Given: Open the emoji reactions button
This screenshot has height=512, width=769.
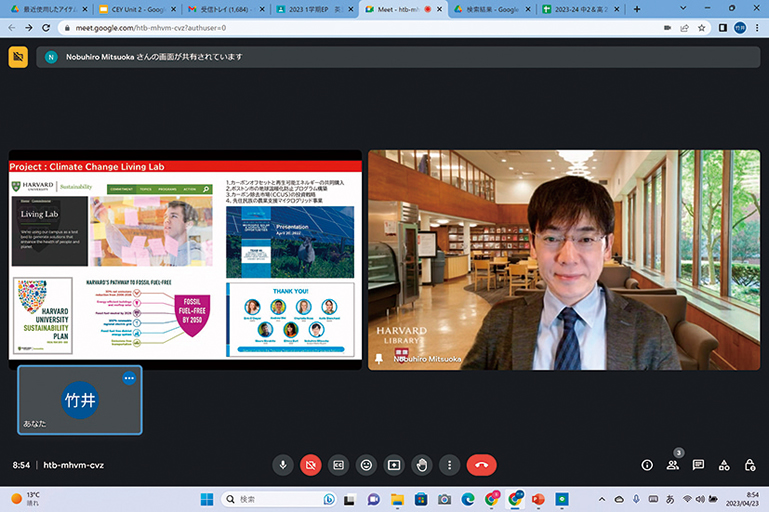Looking at the screenshot, I should click(x=366, y=465).
